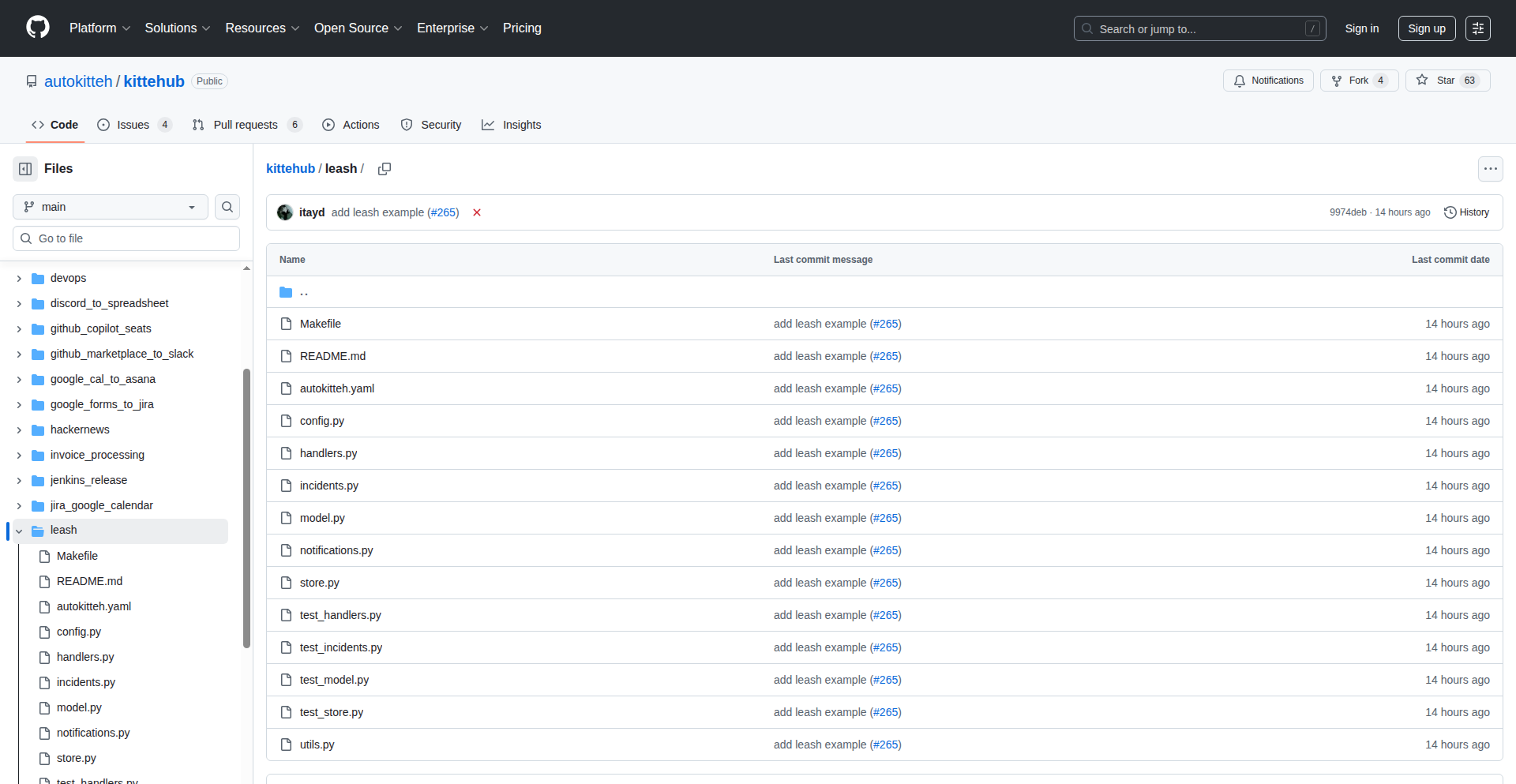Open the parent directory folder icon
This screenshot has width=1516, height=784.
(286, 292)
